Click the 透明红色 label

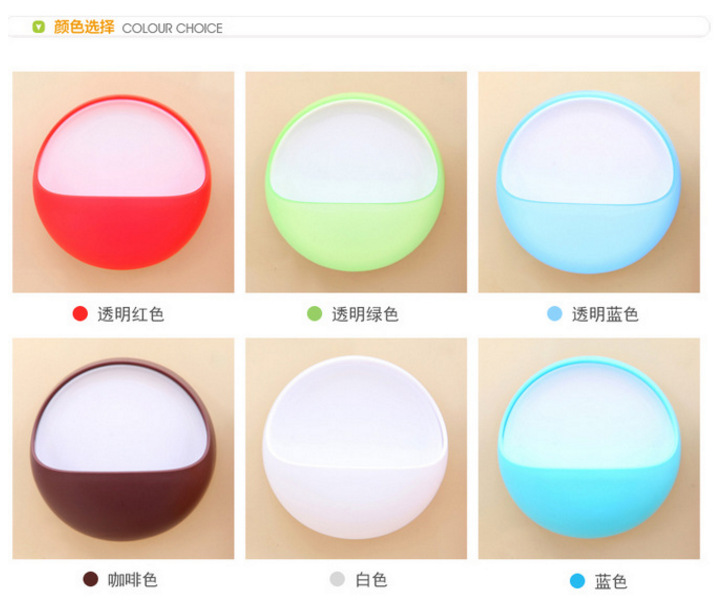click(131, 314)
